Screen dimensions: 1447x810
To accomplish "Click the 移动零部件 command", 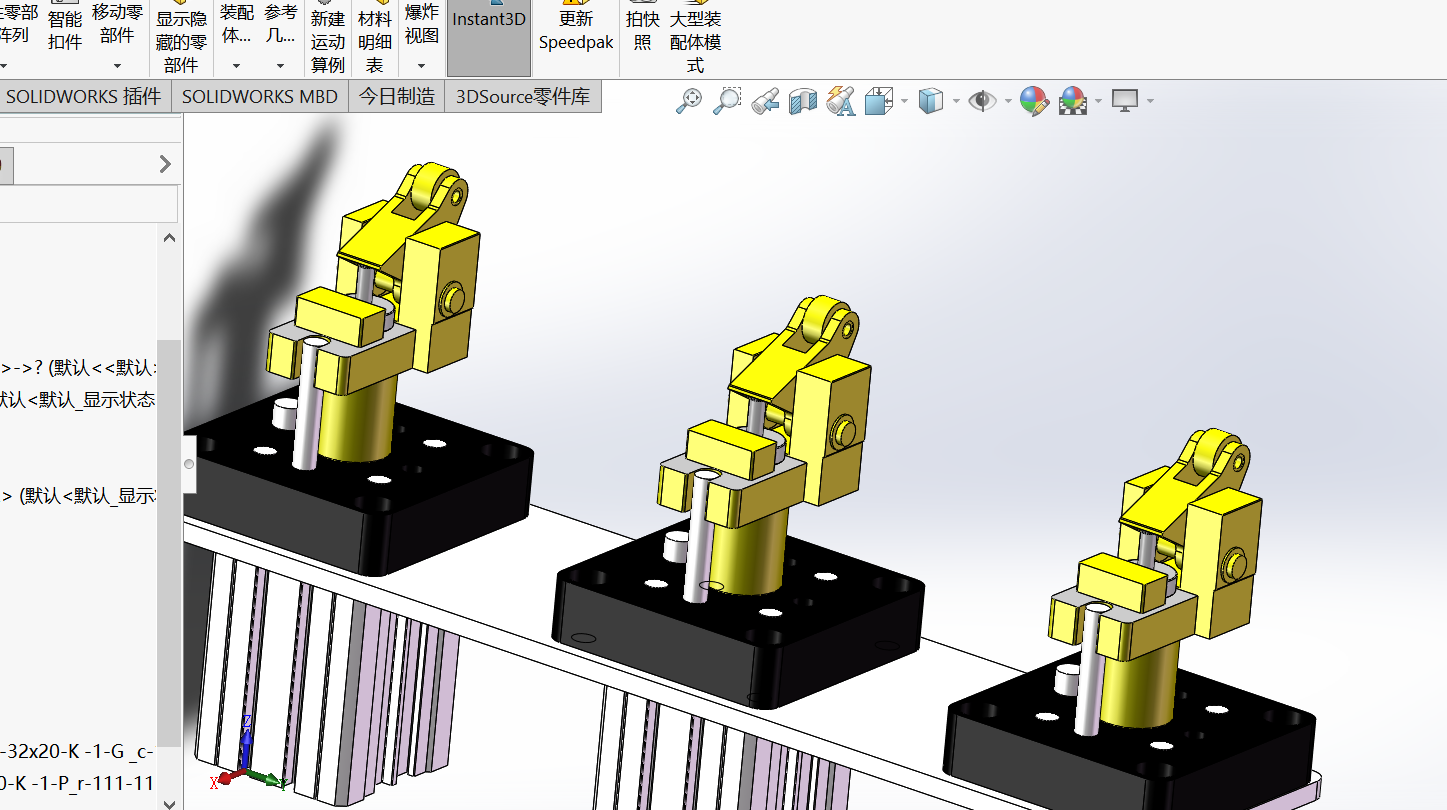I will click(x=117, y=24).
